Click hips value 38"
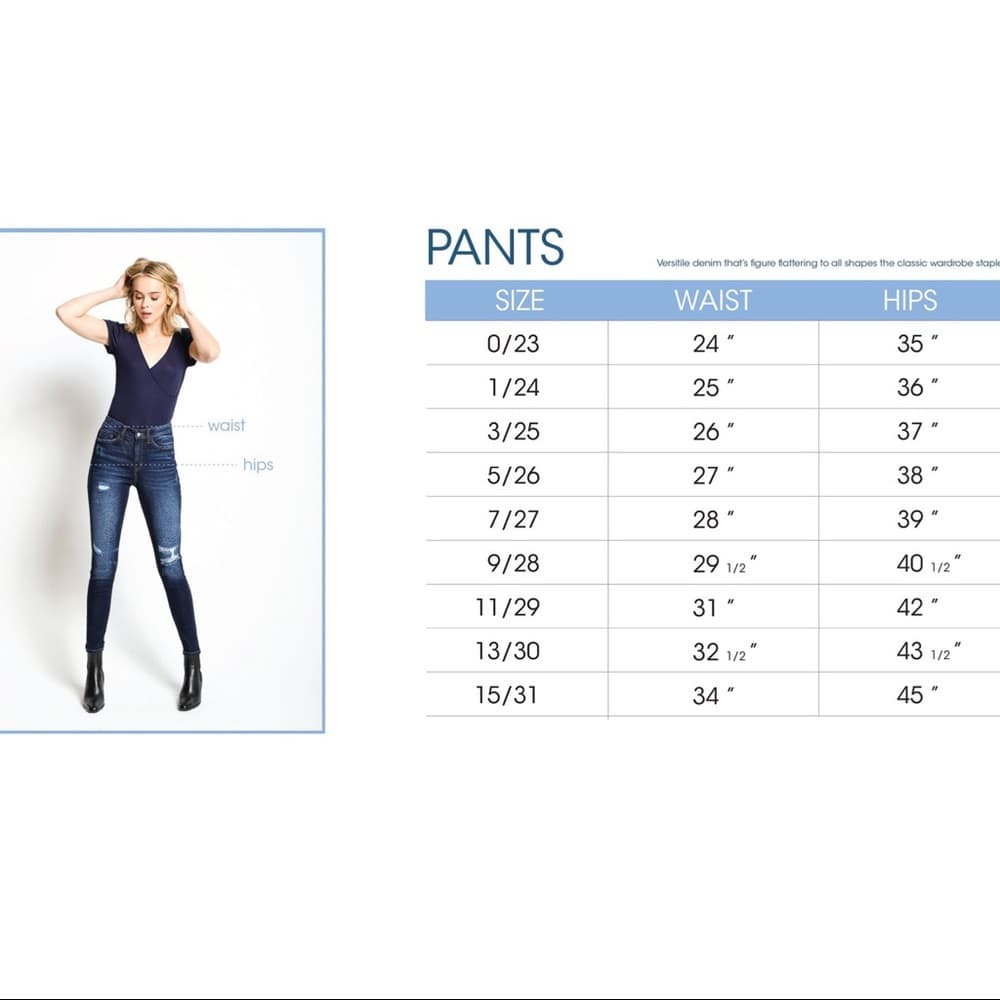 tap(918, 475)
